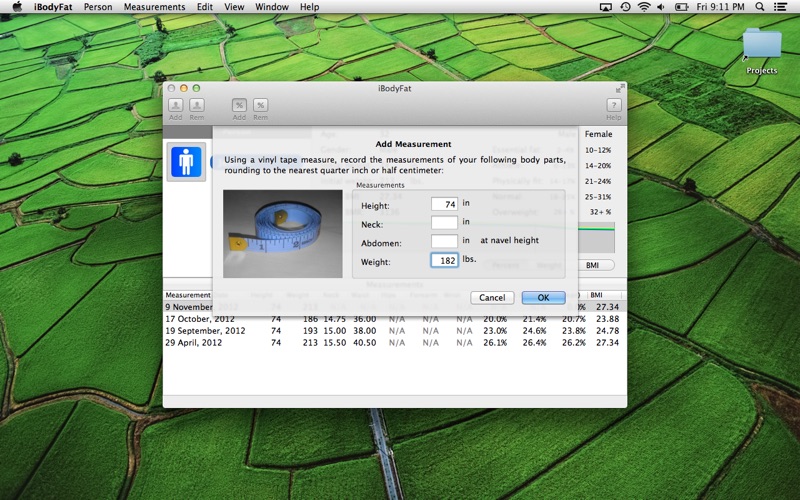Select the 19 September, 2012 row
800x500 pixels.
(x=394, y=331)
